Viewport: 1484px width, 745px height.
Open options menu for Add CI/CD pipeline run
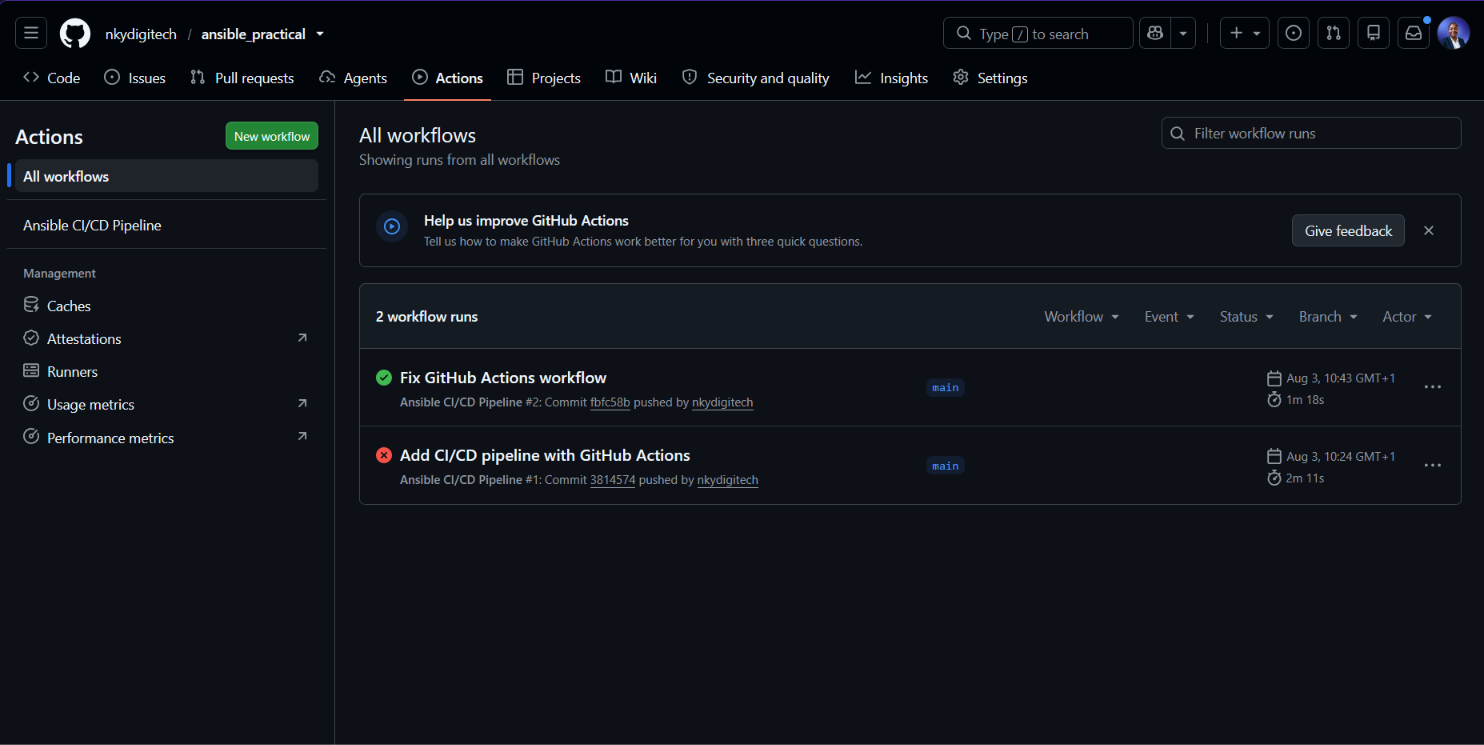(1432, 465)
